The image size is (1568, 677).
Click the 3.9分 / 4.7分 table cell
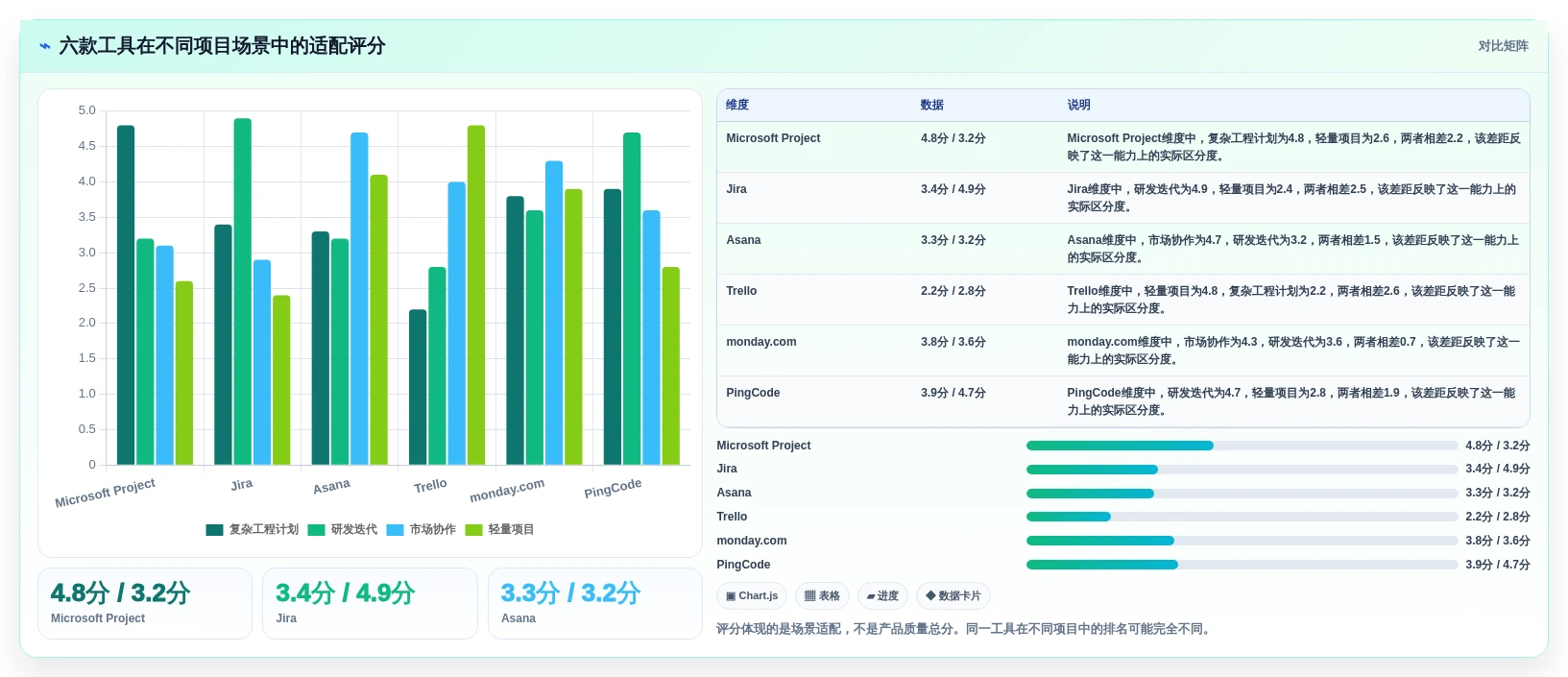click(953, 393)
